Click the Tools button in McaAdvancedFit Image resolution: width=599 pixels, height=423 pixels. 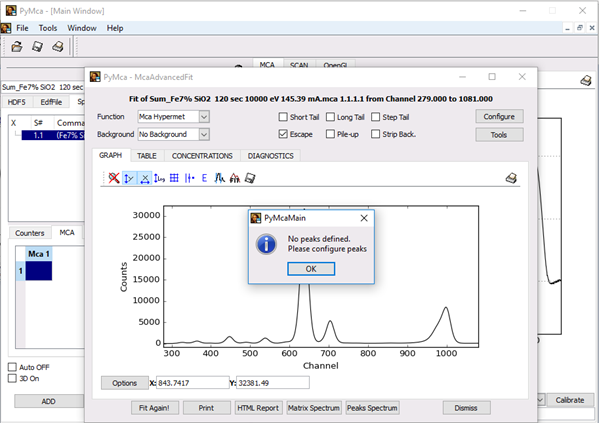click(499, 135)
